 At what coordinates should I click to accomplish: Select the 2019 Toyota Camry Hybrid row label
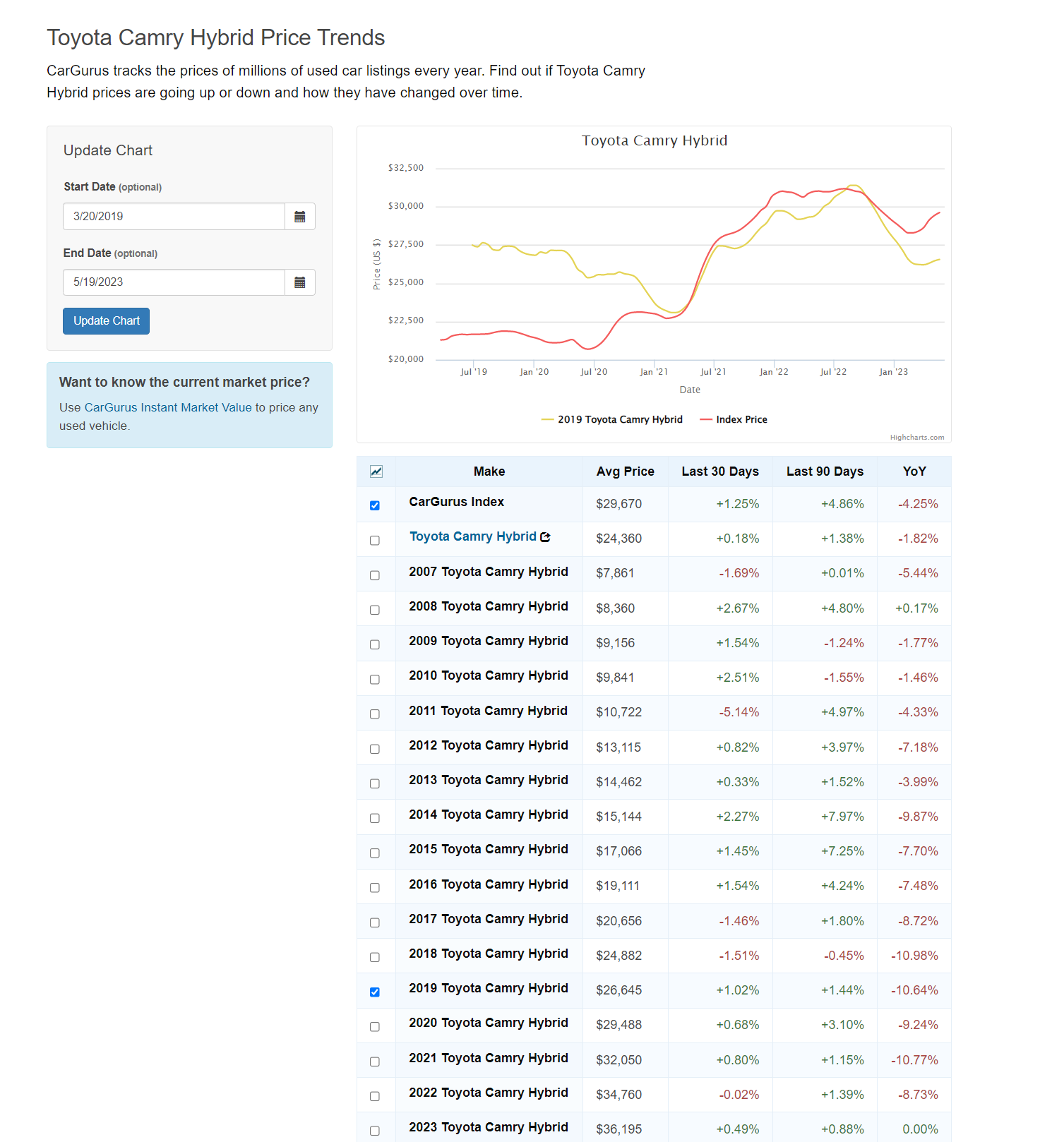click(489, 988)
